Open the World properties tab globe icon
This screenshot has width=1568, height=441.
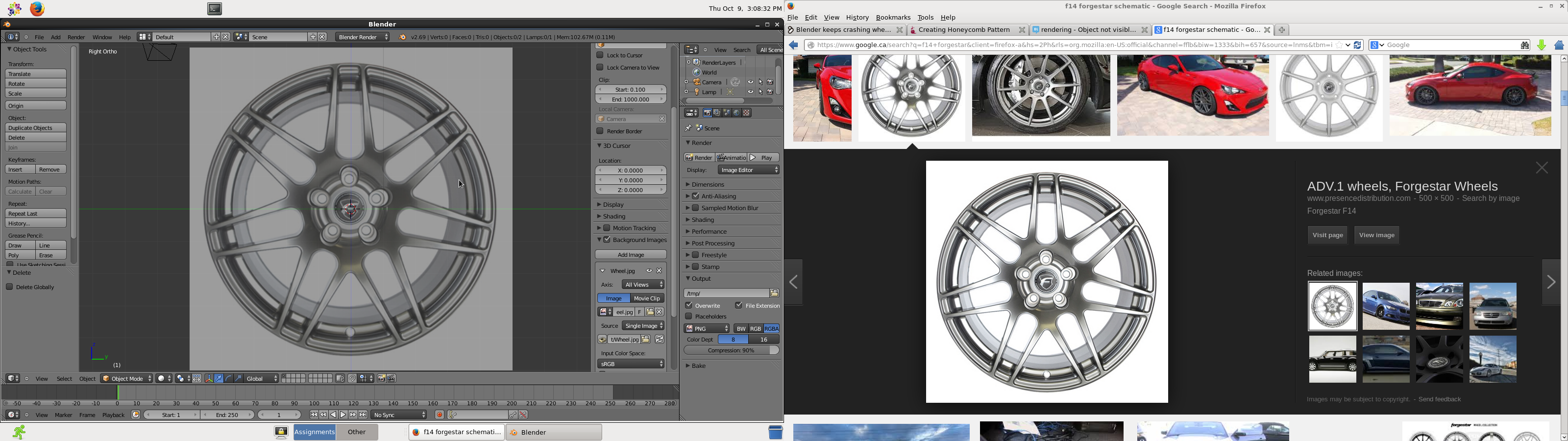tap(736, 113)
